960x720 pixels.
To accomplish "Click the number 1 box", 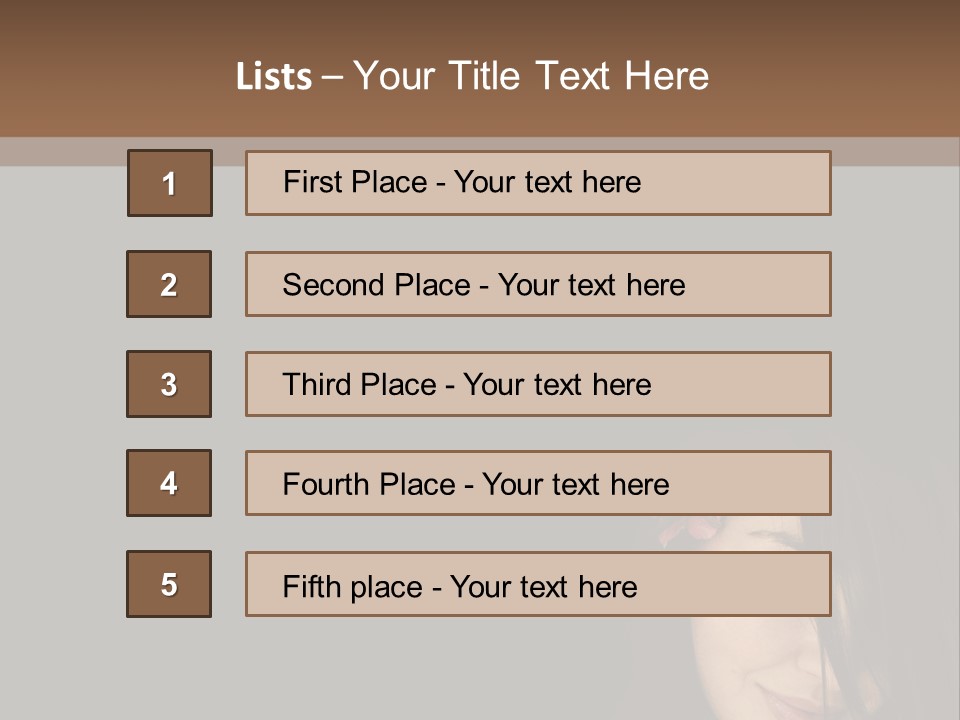I will coord(170,183).
